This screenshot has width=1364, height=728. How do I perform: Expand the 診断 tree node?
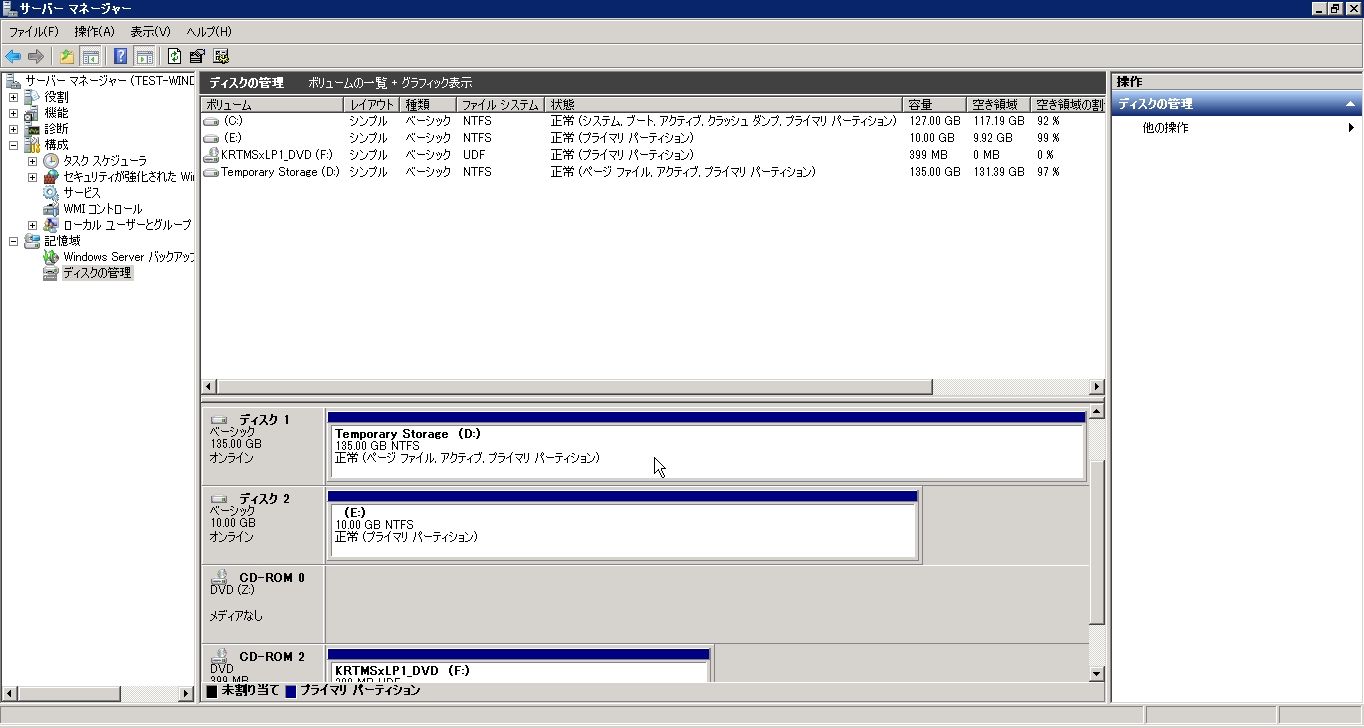[13, 130]
